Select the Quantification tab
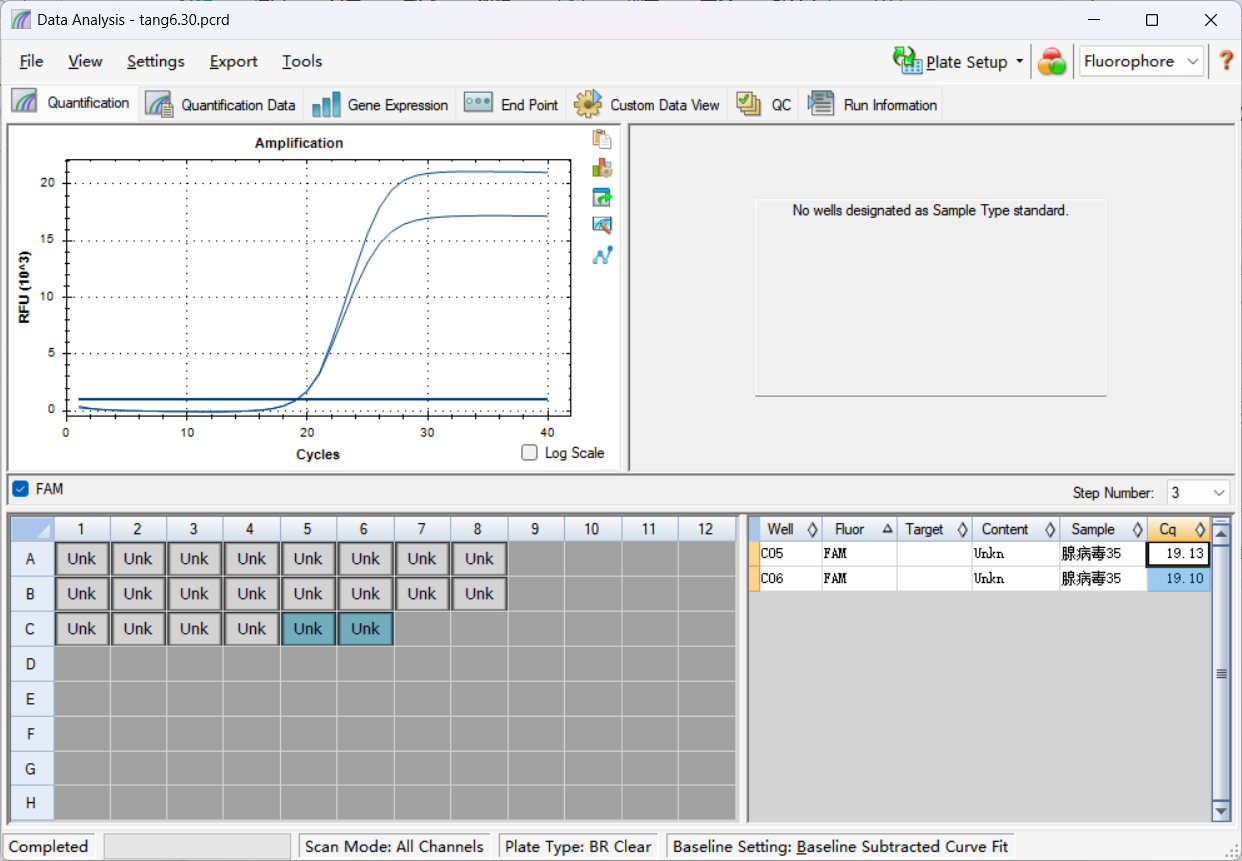The height and width of the screenshot is (861, 1242). tap(72, 103)
